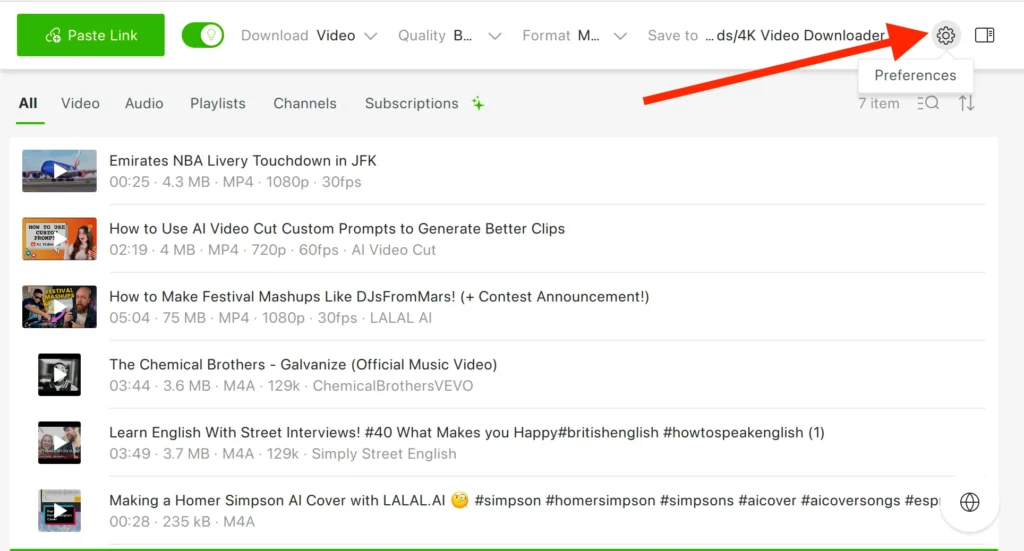Viewport: 1024px width, 551px height.
Task: Click the Paste Link button
Action: [x=91, y=35]
